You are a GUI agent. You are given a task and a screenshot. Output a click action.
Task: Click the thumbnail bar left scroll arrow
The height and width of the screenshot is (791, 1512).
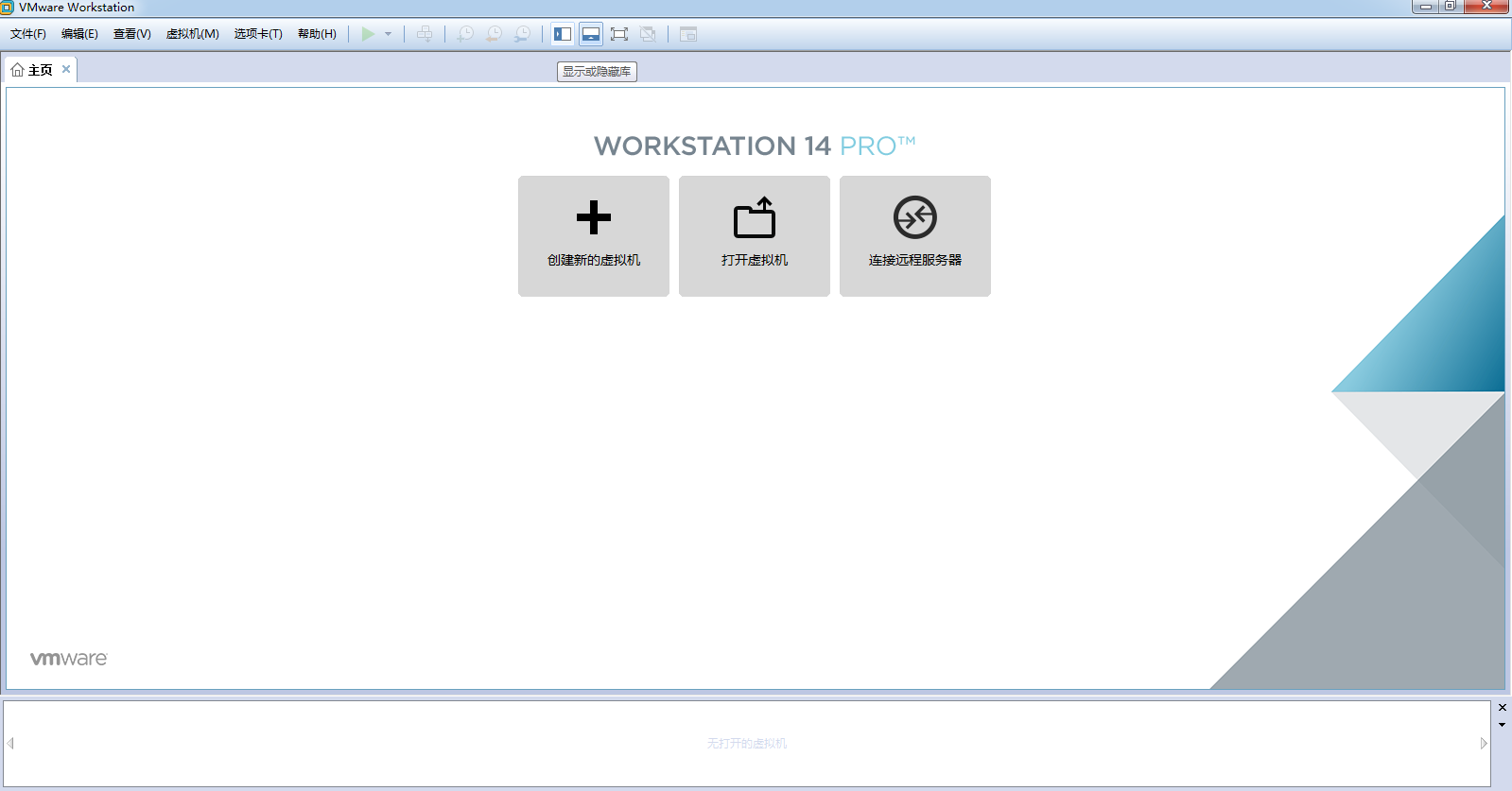pyautogui.click(x=10, y=744)
